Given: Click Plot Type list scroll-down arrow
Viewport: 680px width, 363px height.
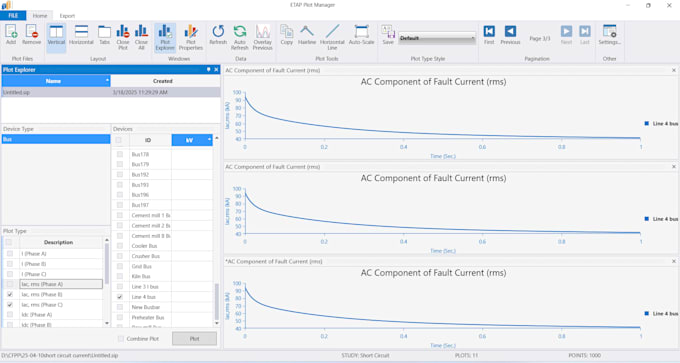Looking at the screenshot, I should coord(107,324).
